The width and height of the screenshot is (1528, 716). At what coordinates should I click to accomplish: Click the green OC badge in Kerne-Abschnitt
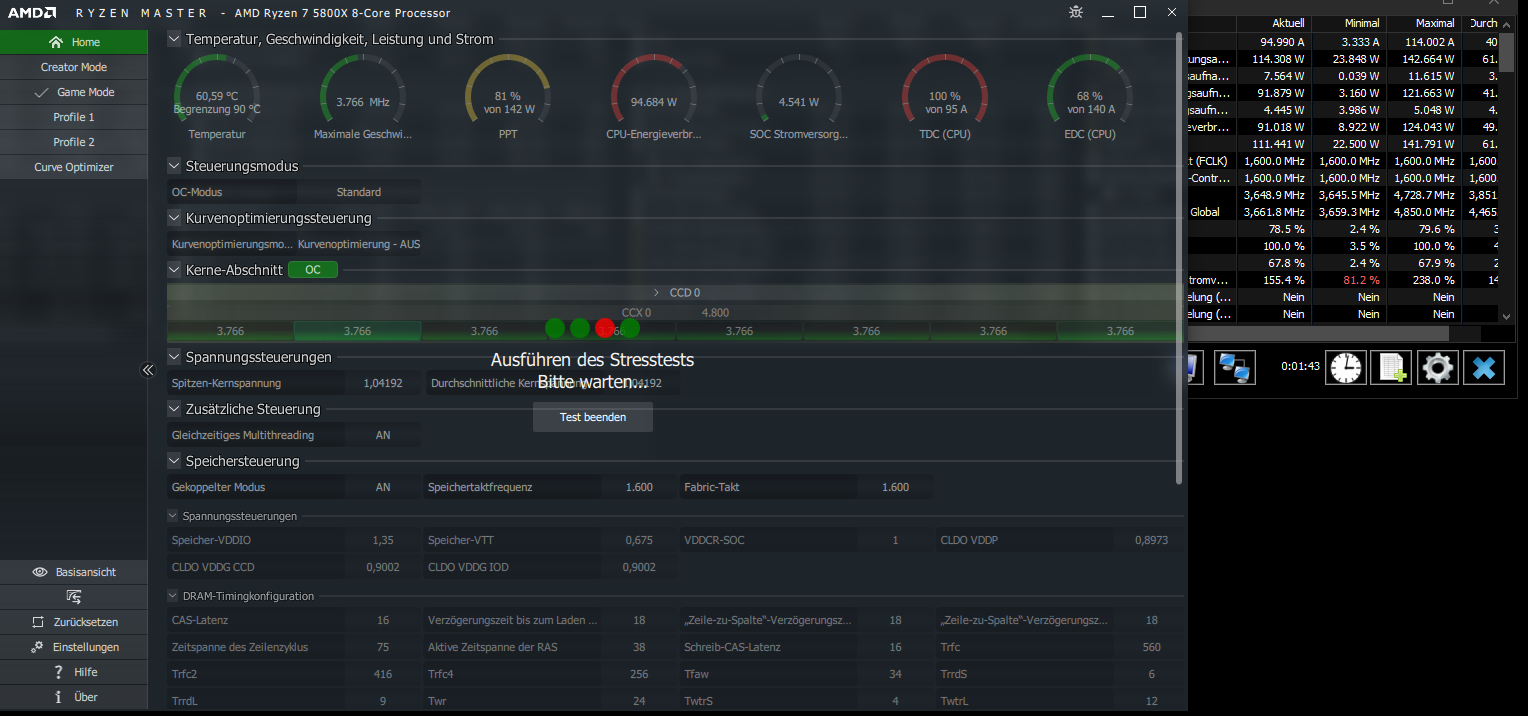[313, 270]
